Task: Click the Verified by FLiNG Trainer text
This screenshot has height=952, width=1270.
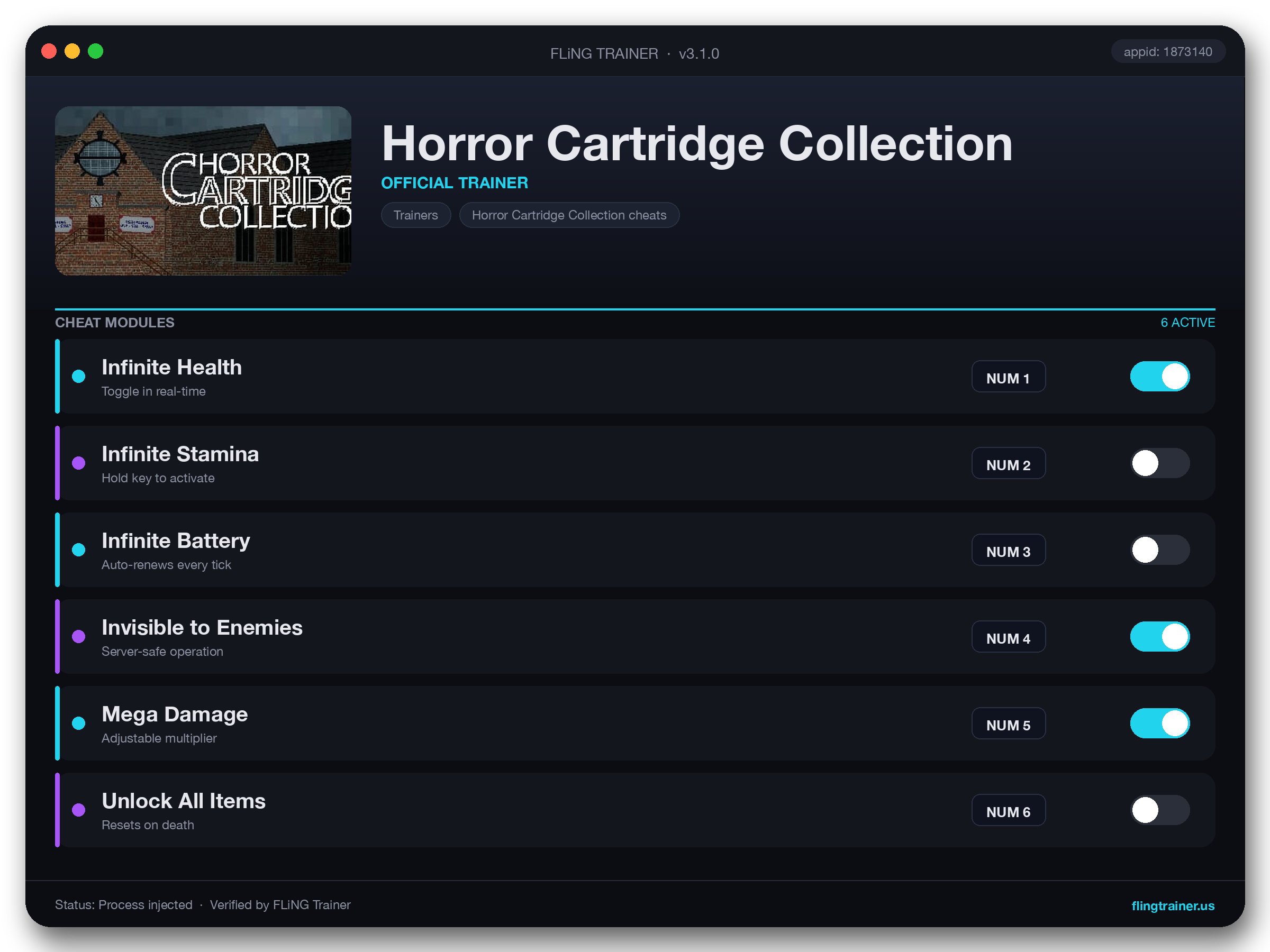Action: click(280, 905)
